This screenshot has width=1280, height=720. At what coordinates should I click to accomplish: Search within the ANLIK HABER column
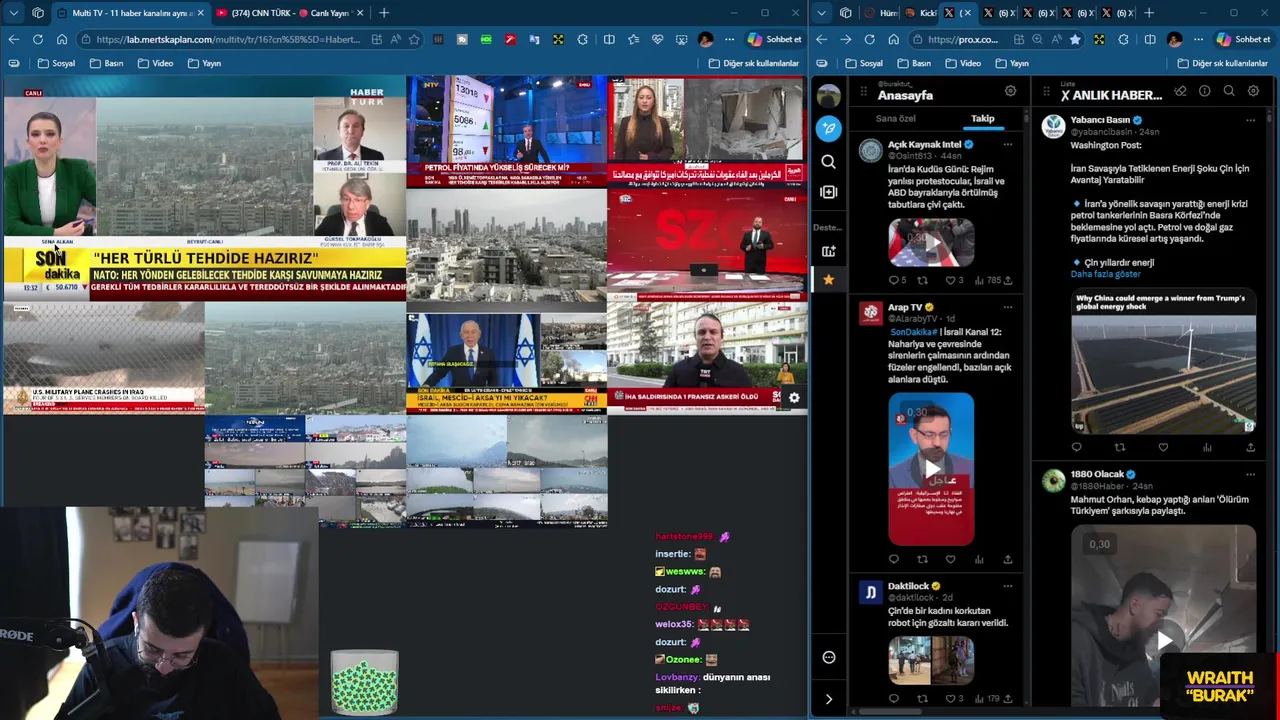pos(1229,91)
